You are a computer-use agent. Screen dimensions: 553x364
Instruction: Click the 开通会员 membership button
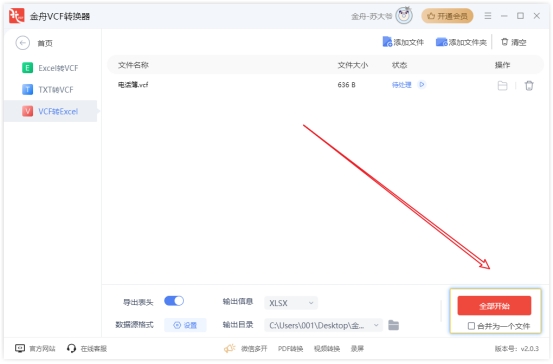pos(447,16)
